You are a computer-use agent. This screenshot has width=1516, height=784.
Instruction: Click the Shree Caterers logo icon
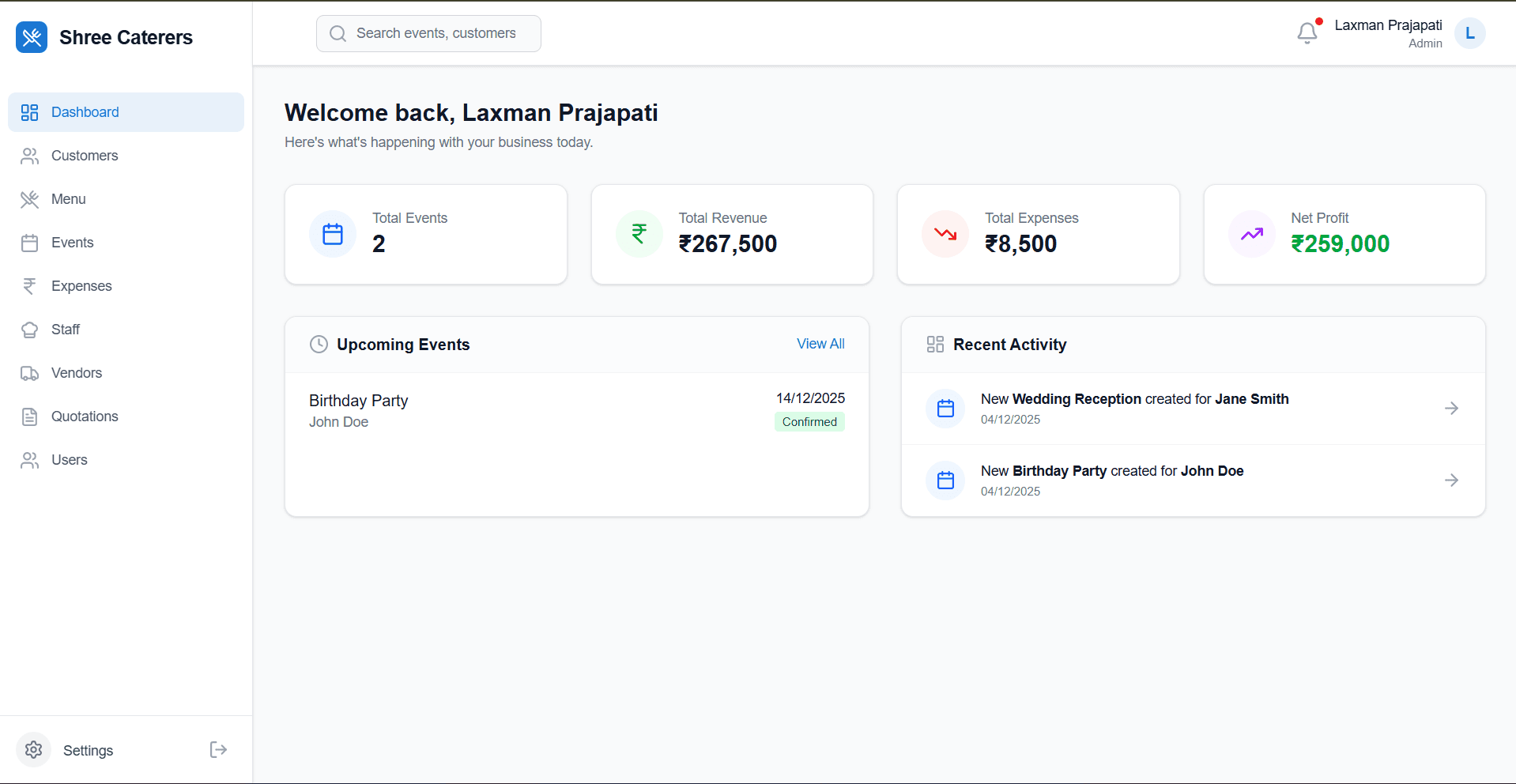[x=31, y=36]
